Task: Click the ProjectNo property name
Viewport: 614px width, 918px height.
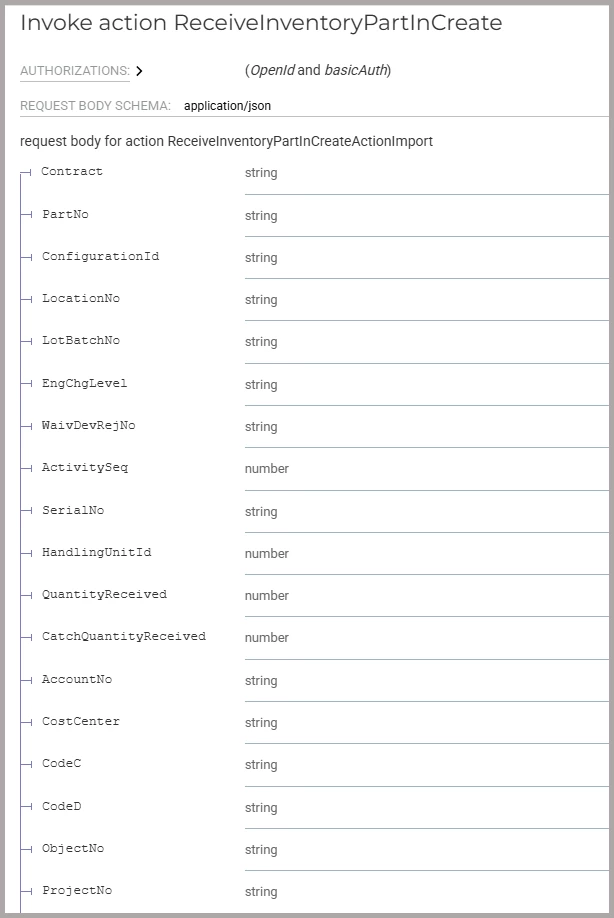Action: (x=76, y=891)
